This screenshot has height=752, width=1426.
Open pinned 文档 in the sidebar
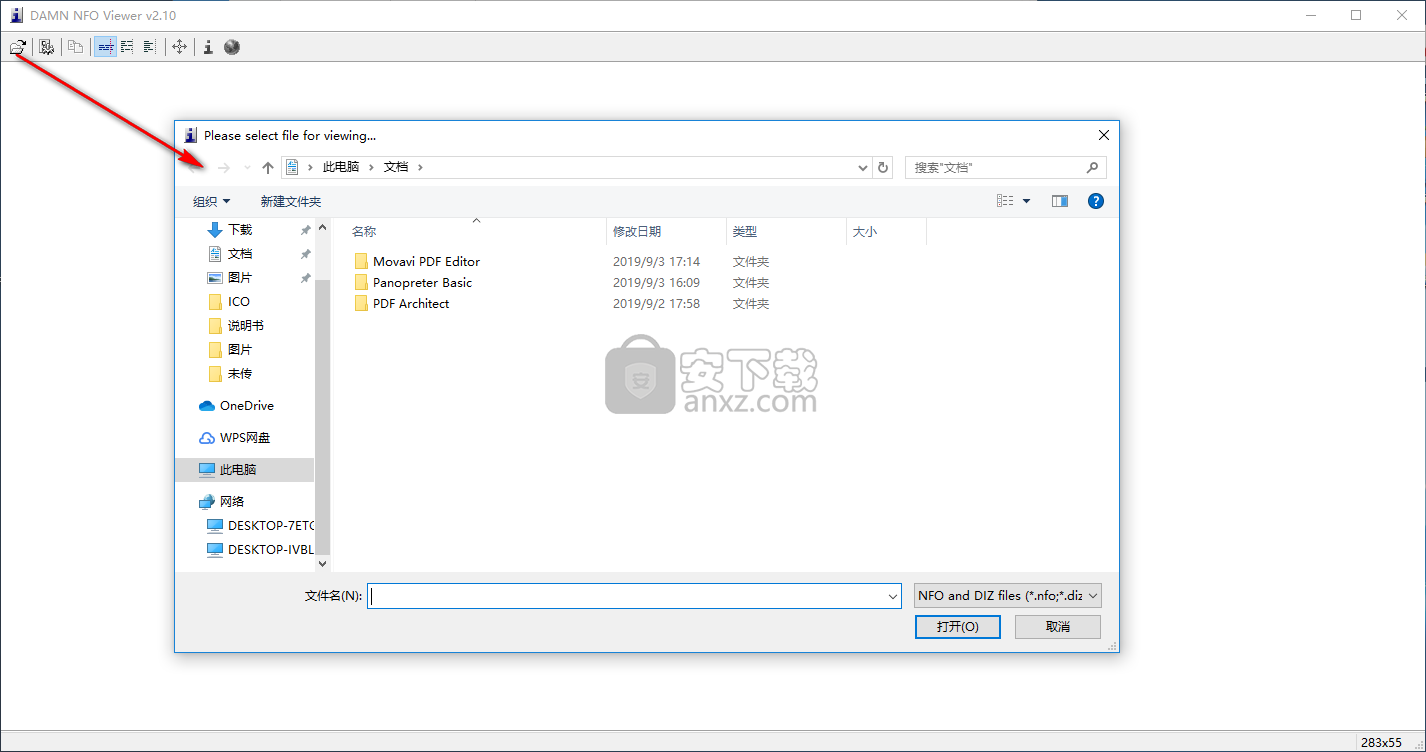pos(240,254)
